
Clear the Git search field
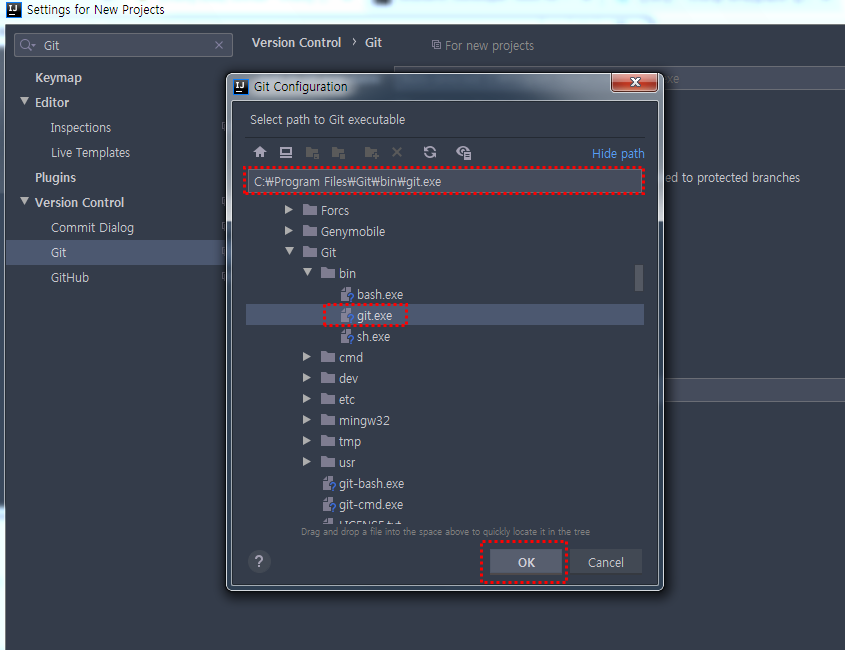pos(219,45)
